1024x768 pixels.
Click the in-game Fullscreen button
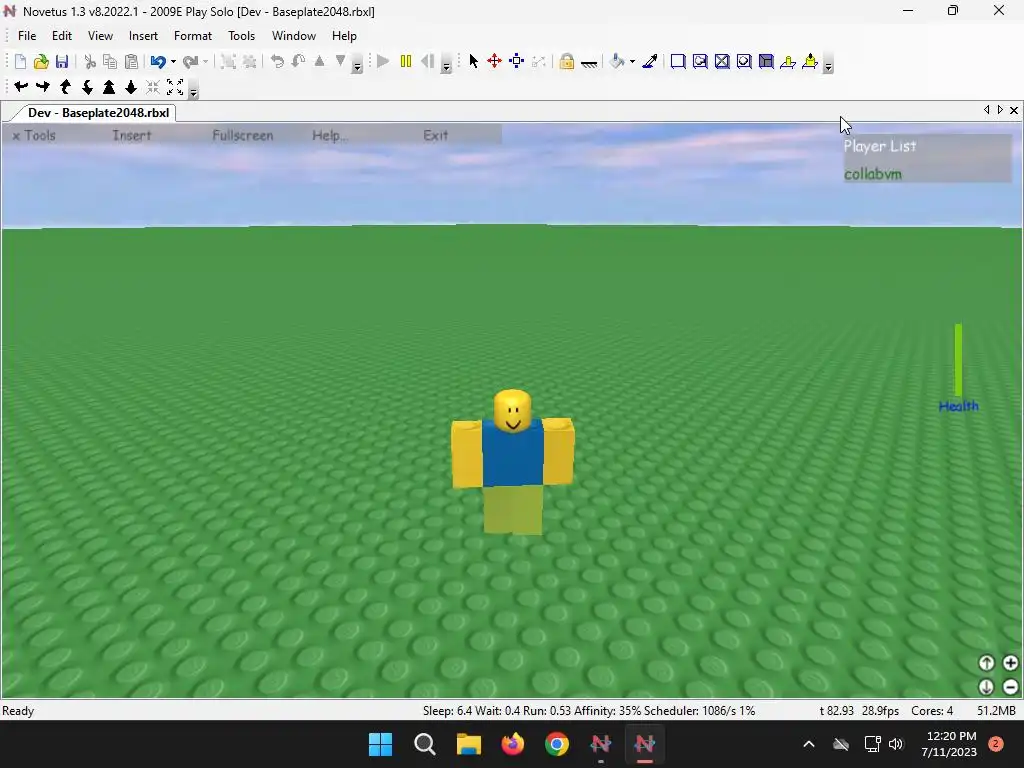point(242,135)
